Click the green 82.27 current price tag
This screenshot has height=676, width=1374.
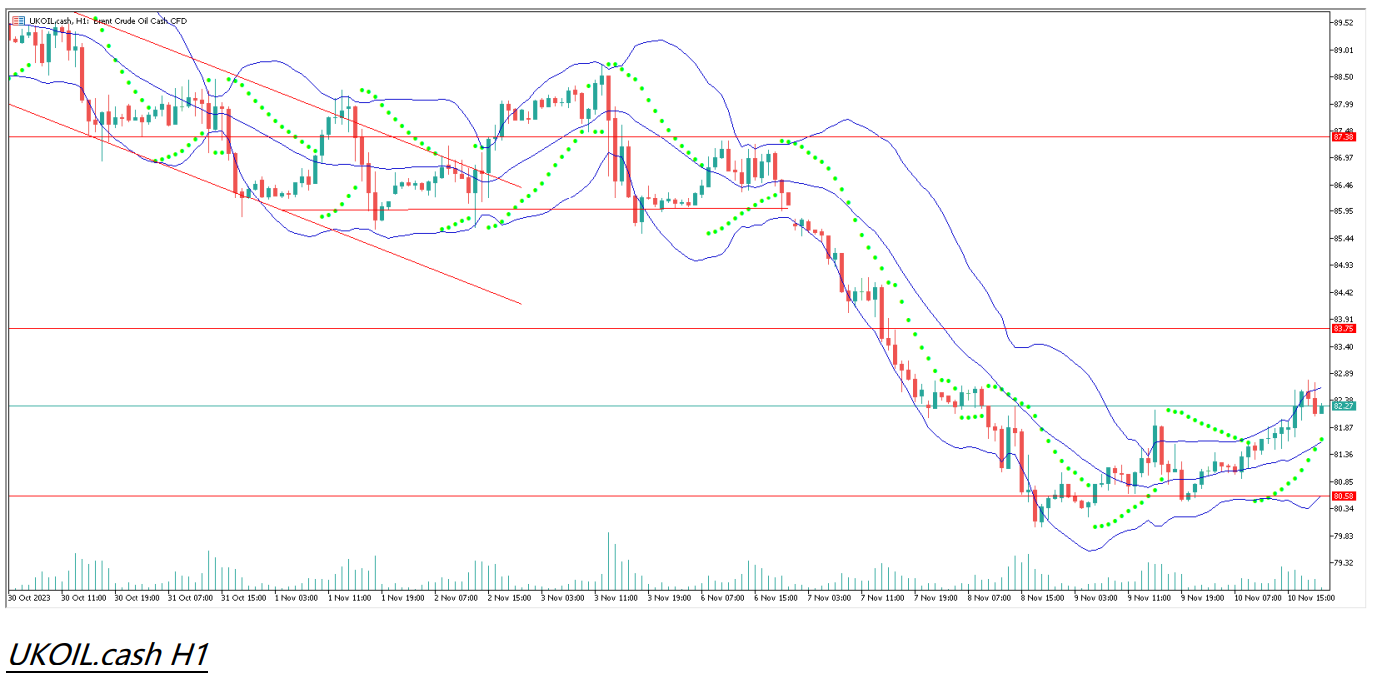1343,406
